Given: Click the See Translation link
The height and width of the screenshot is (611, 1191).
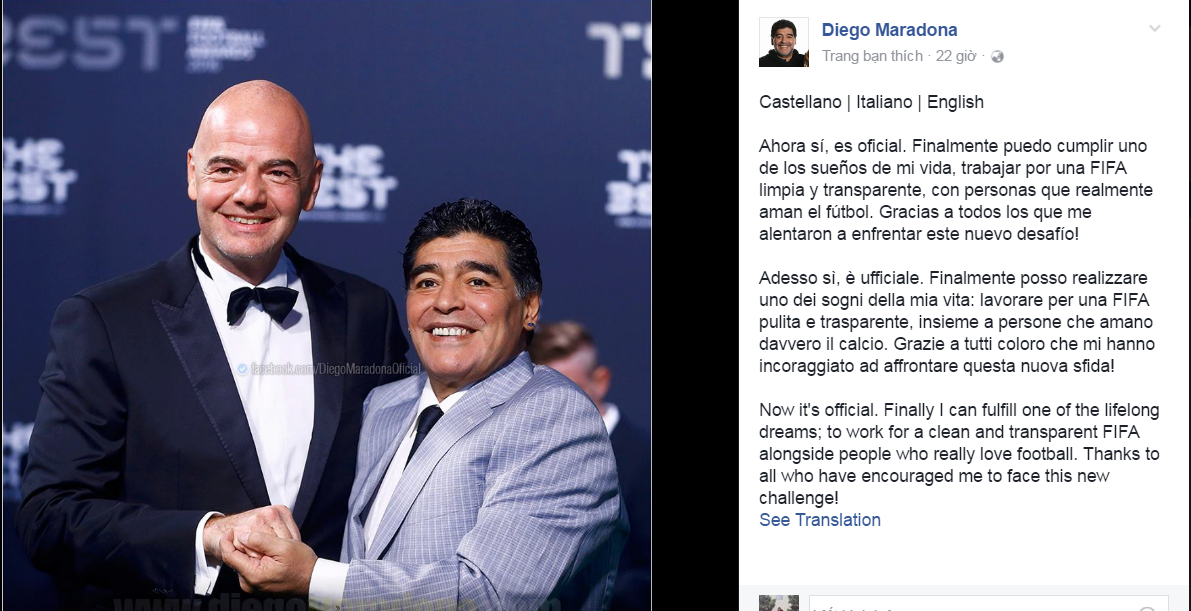Looking at the screenshot, I should (x=820, y=520).
